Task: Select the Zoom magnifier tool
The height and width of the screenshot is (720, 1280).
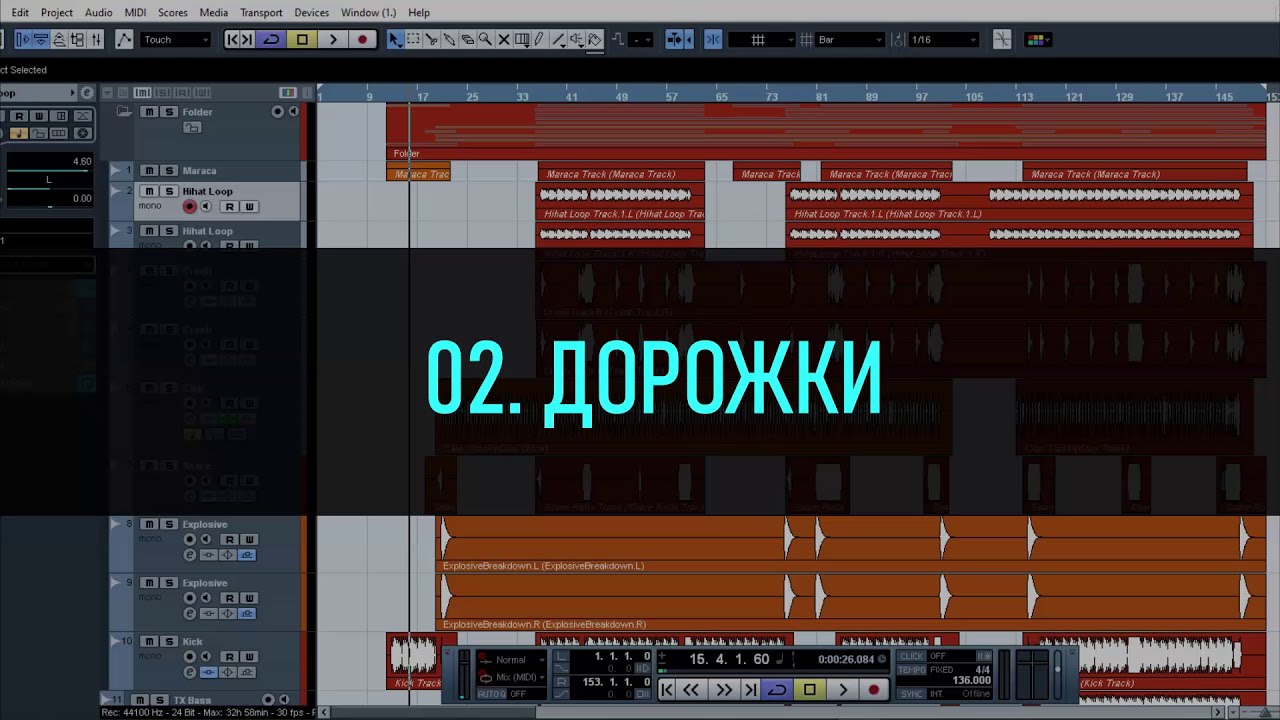Action: [x=485, y=40]
